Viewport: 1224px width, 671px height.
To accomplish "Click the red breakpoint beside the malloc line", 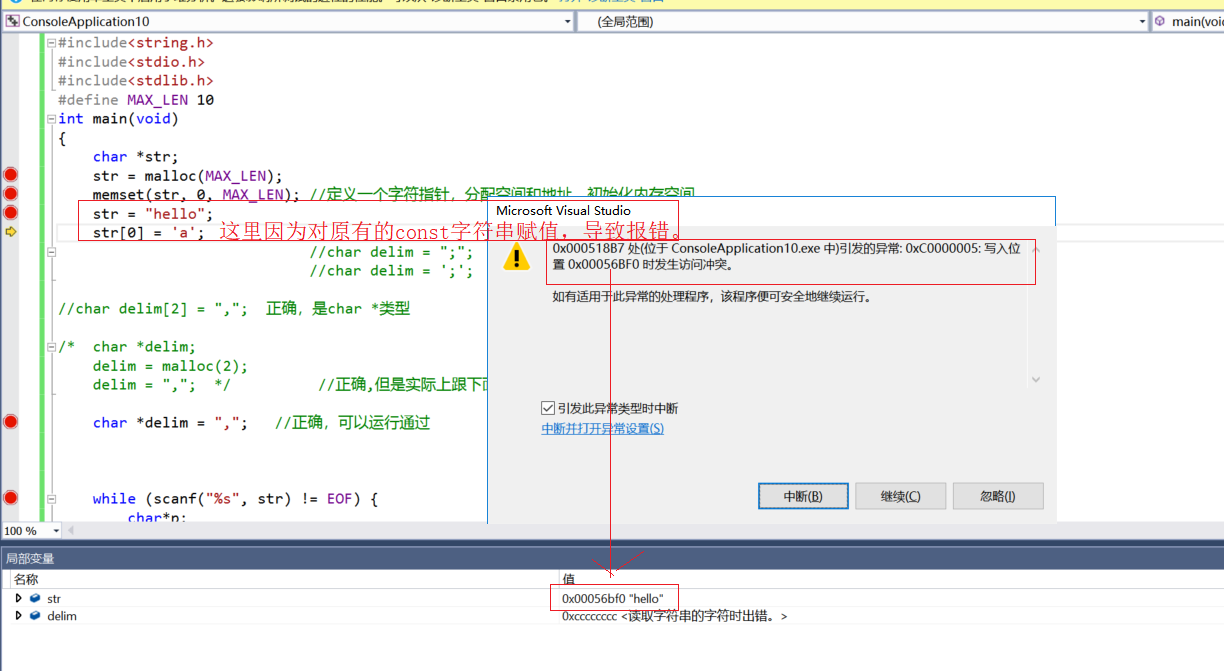I will pos(10,174).
